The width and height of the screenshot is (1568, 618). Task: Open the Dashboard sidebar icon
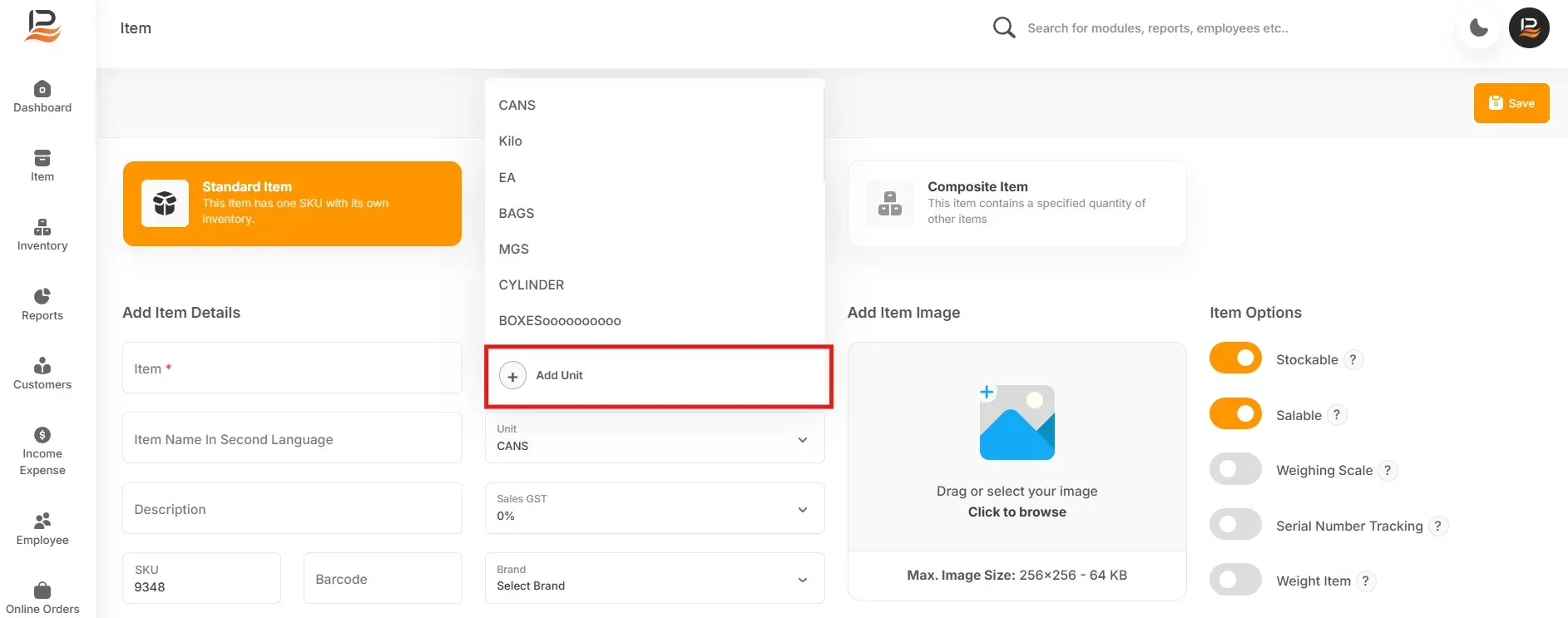click(42, 89)
